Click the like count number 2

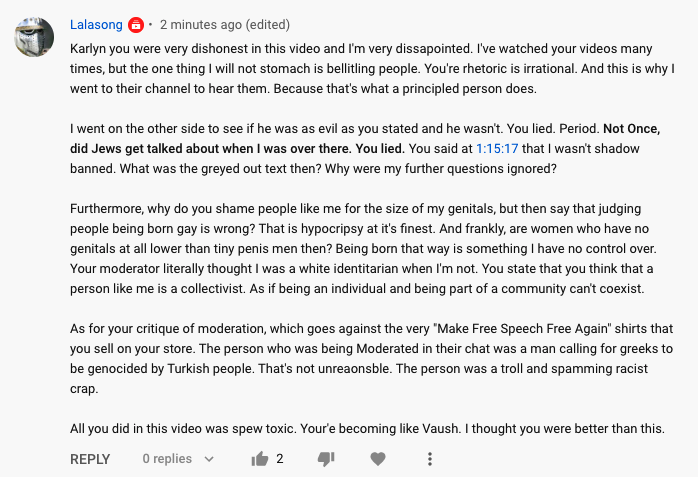click(x=280, y=459)
